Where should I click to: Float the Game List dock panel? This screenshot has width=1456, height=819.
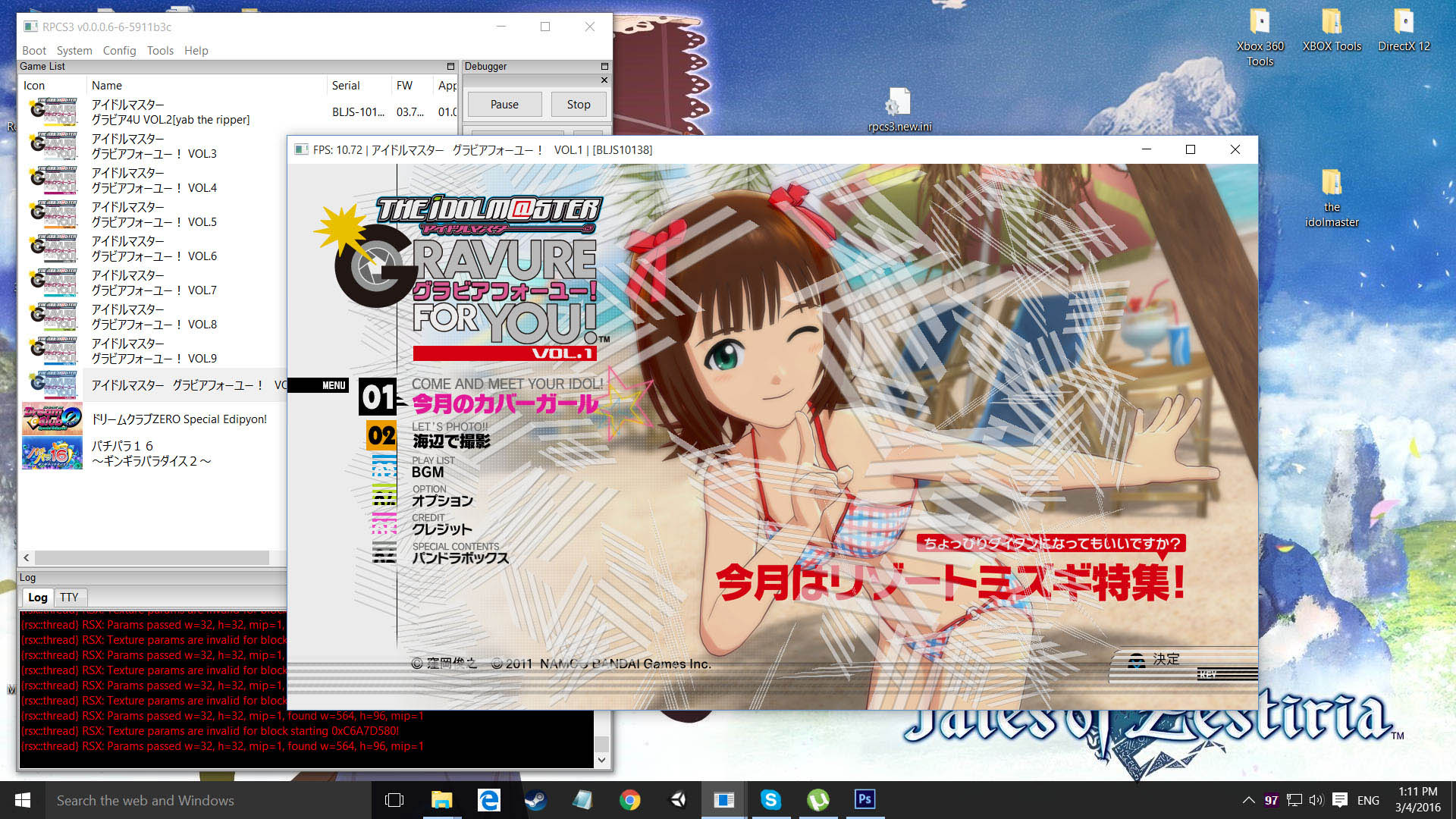pos(450,67)
